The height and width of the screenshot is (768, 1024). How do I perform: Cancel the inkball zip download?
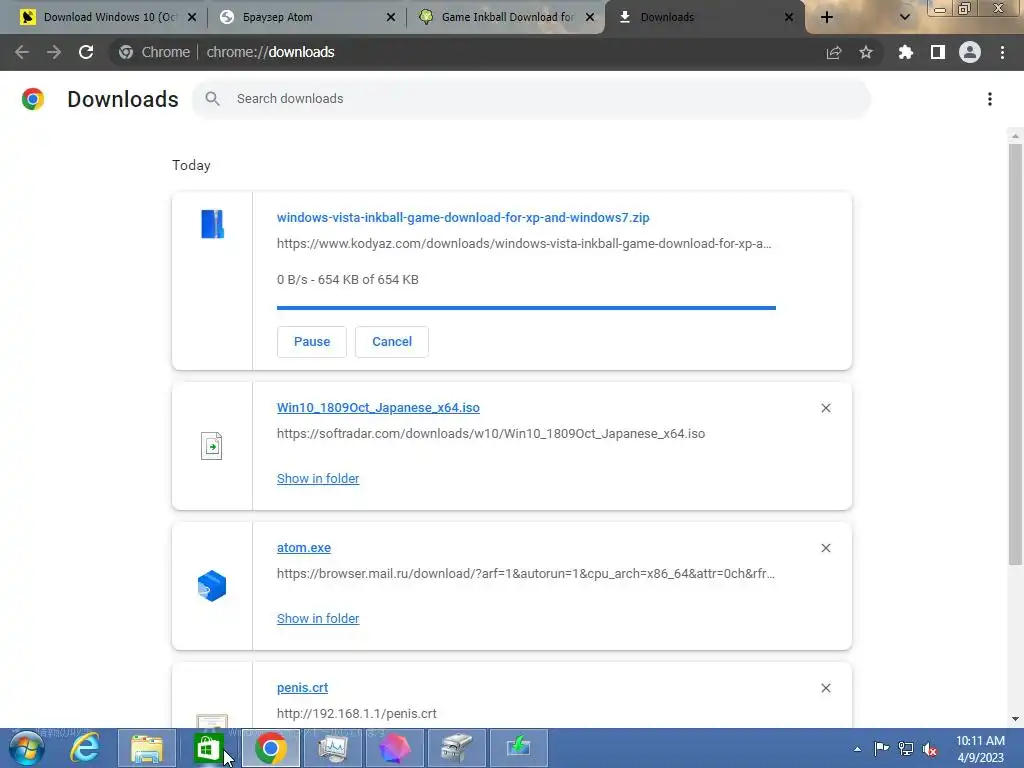point(392,342)
